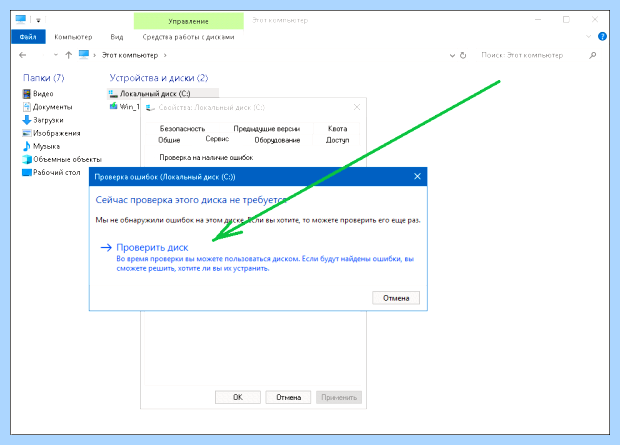Open the Компьютер ribbon tab
Image resolution: width=620 pixels, height=445 pixels.
(x=73, y=37)
